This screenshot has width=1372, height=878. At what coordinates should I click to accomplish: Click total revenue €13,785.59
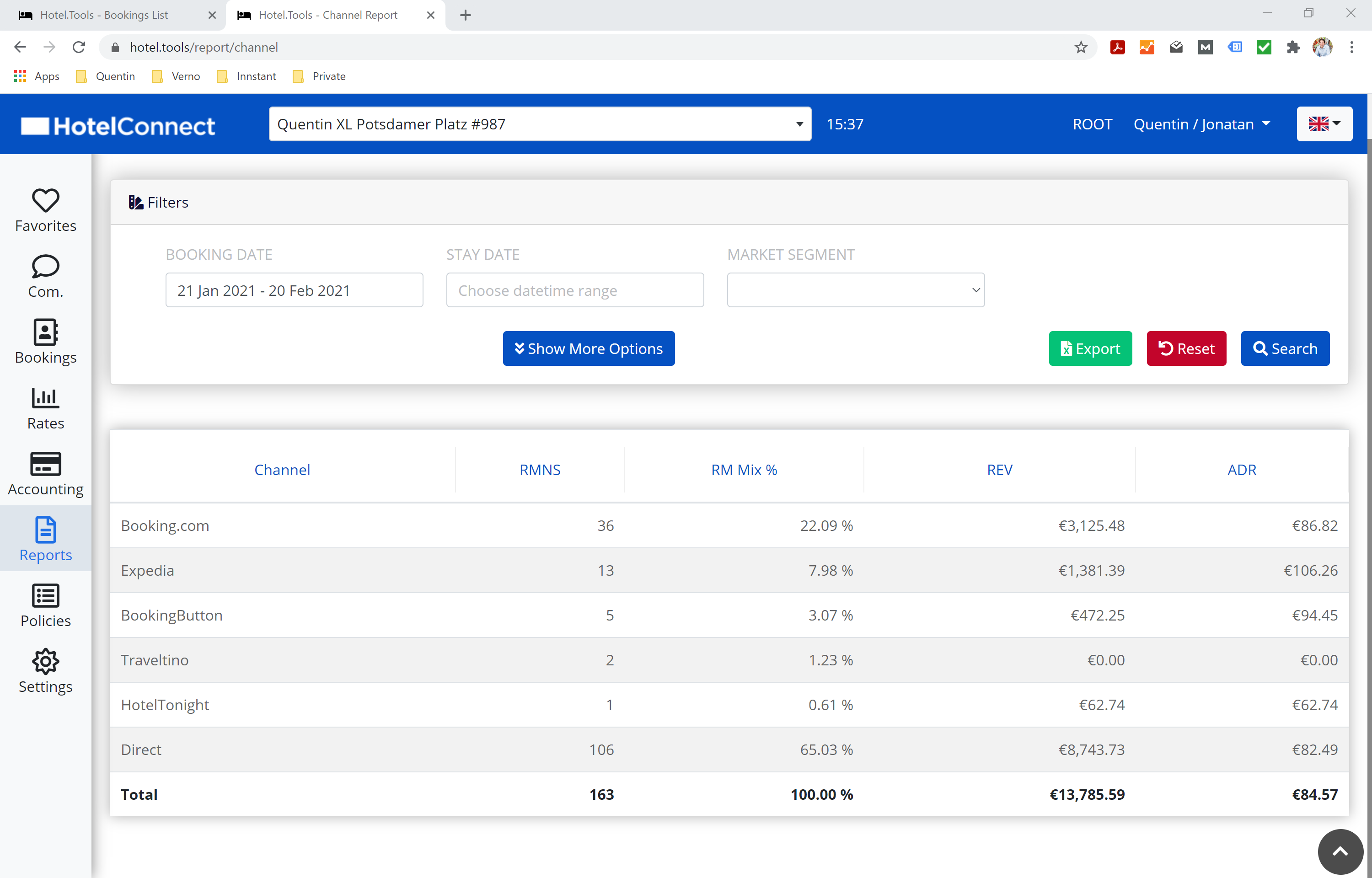1087,795
